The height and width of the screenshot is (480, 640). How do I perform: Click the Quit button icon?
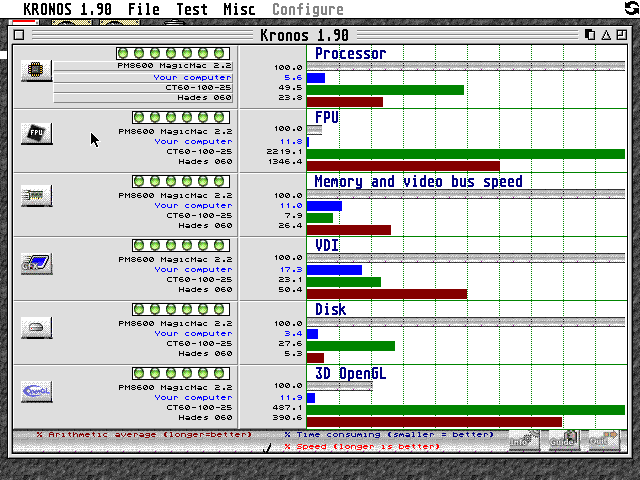(604, 440)
